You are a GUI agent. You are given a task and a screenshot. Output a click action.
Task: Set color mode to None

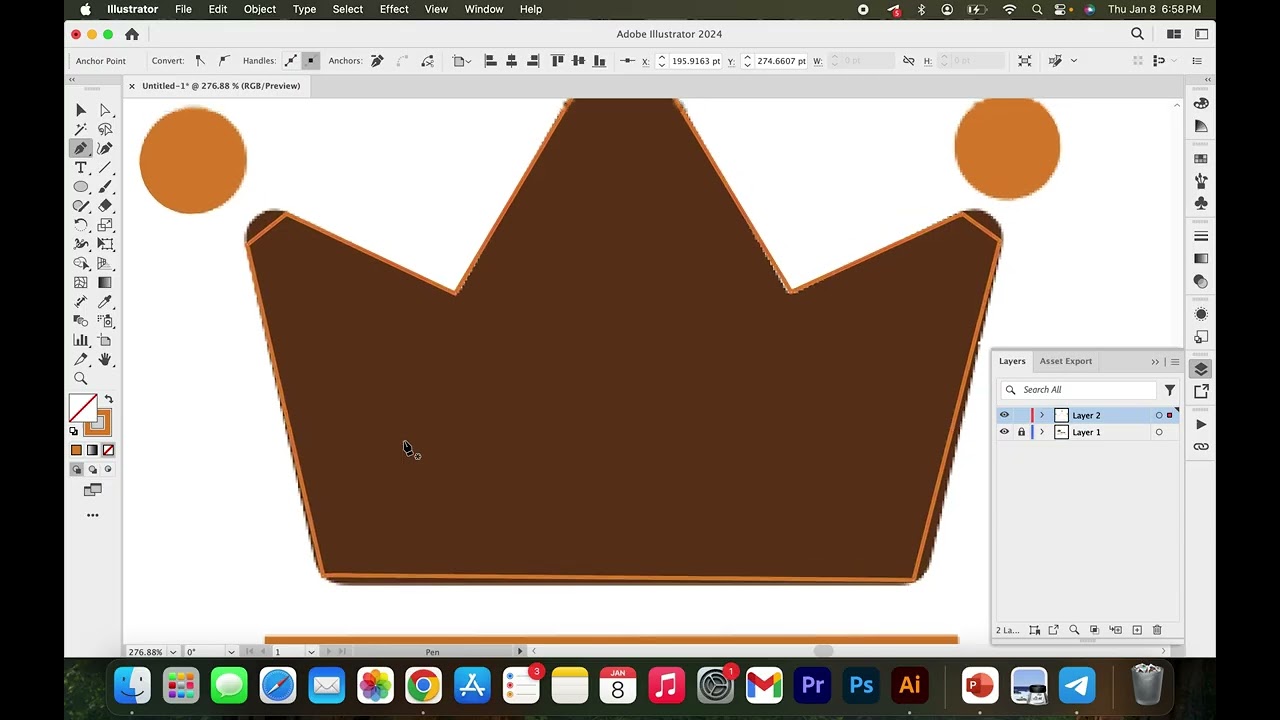108,450
